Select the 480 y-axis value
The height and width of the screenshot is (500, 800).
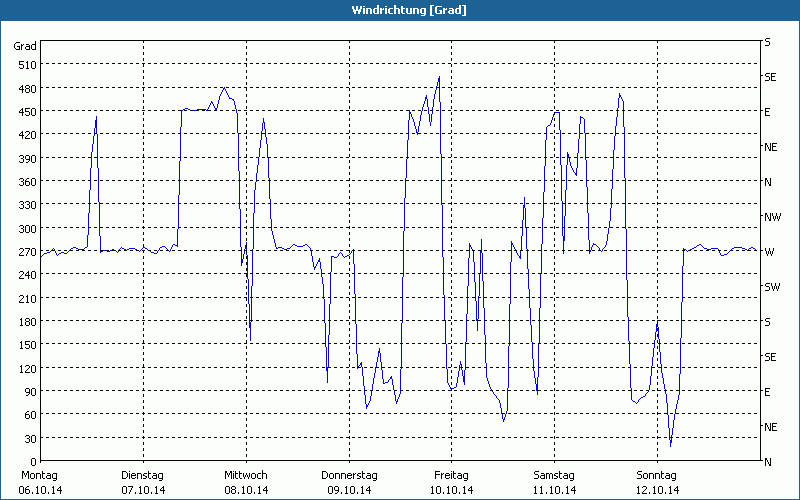tap(28, 89)
